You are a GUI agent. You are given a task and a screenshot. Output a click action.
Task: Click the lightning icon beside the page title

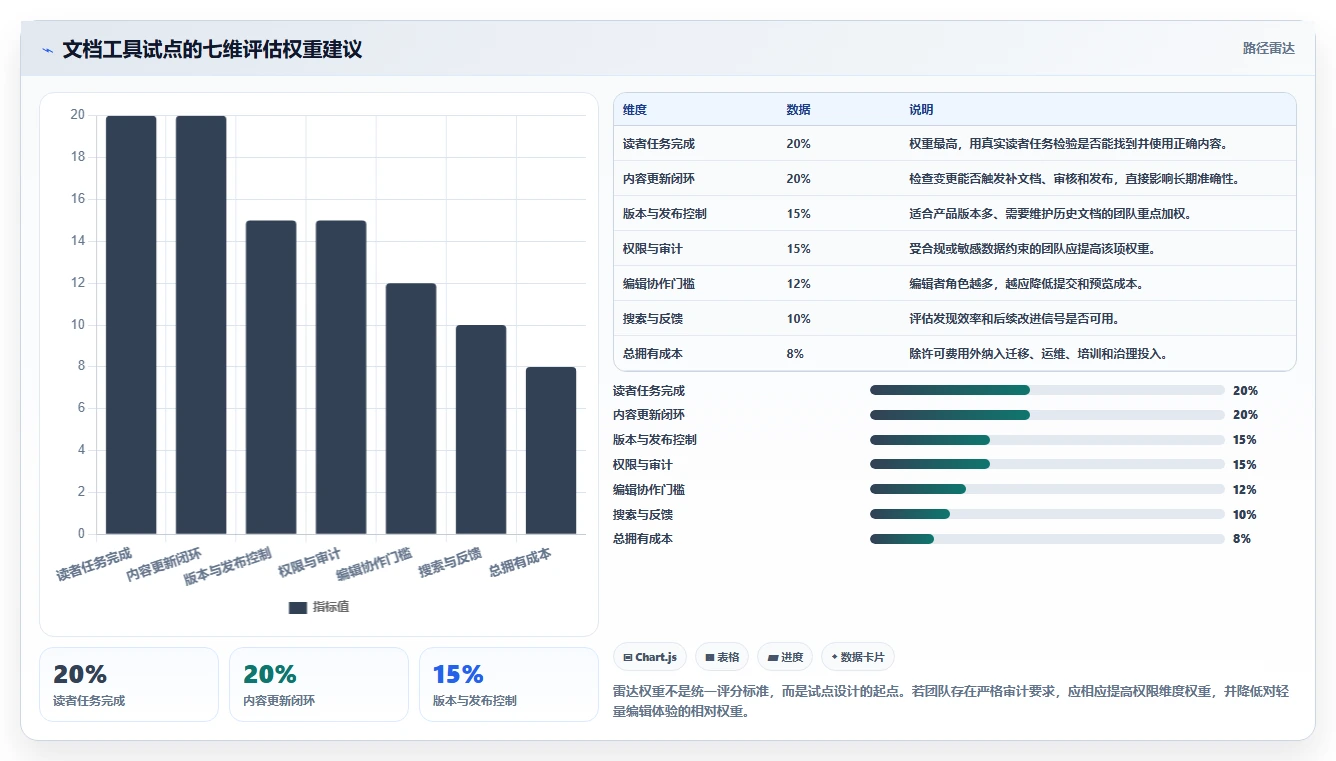pyautogui.click(x=48, y=50)
